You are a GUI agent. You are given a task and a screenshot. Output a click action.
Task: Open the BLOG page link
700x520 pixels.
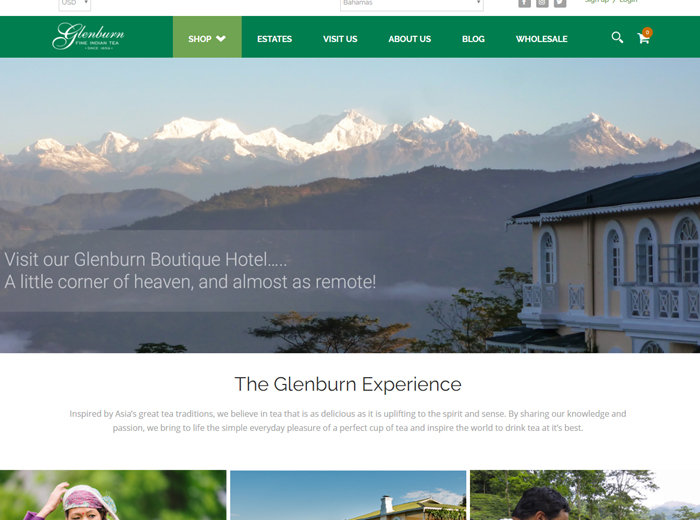pos(473,39)
